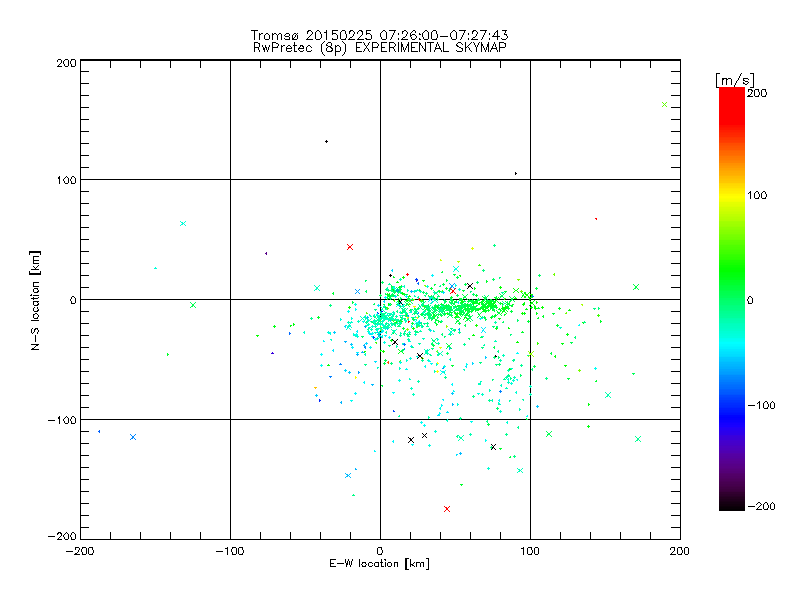
Task: Click the title line 'Tromsø 20150225 07:26:00-07:27:43'
Action: [379, 35]
